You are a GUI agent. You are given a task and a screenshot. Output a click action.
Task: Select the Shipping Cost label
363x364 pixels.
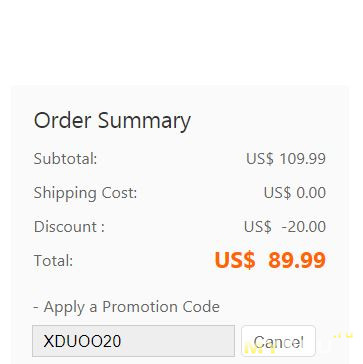pos(85,193)
